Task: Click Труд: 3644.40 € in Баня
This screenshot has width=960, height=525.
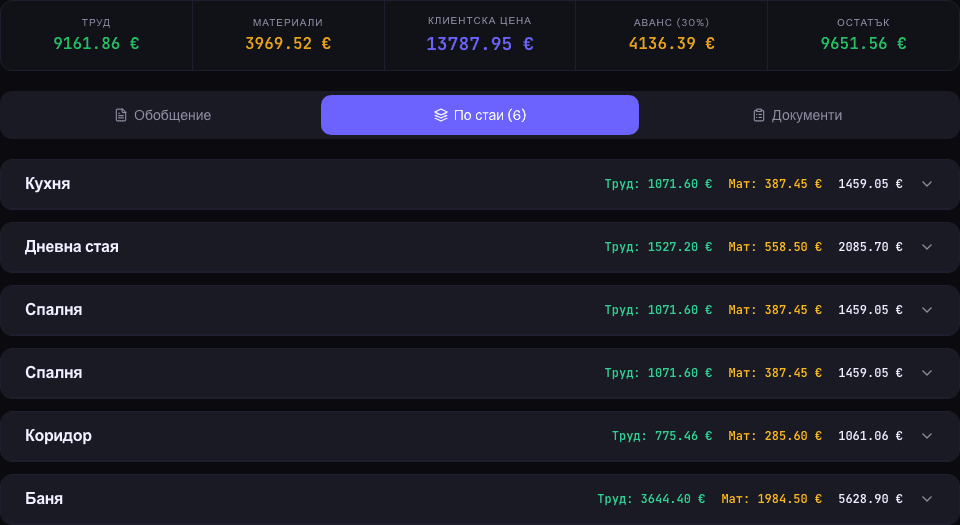Action: click(651, 499)
